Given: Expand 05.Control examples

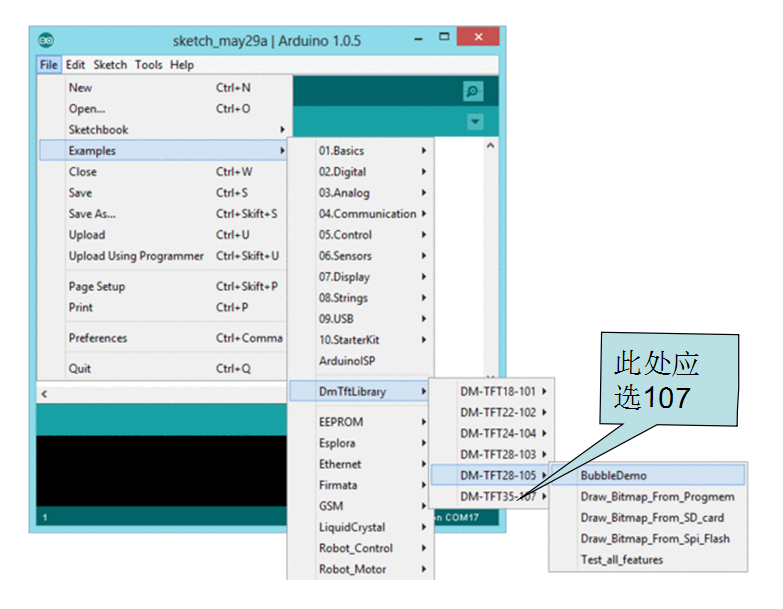Looking at the screenshot, I should pyautogui.click(x=361, y=235).
